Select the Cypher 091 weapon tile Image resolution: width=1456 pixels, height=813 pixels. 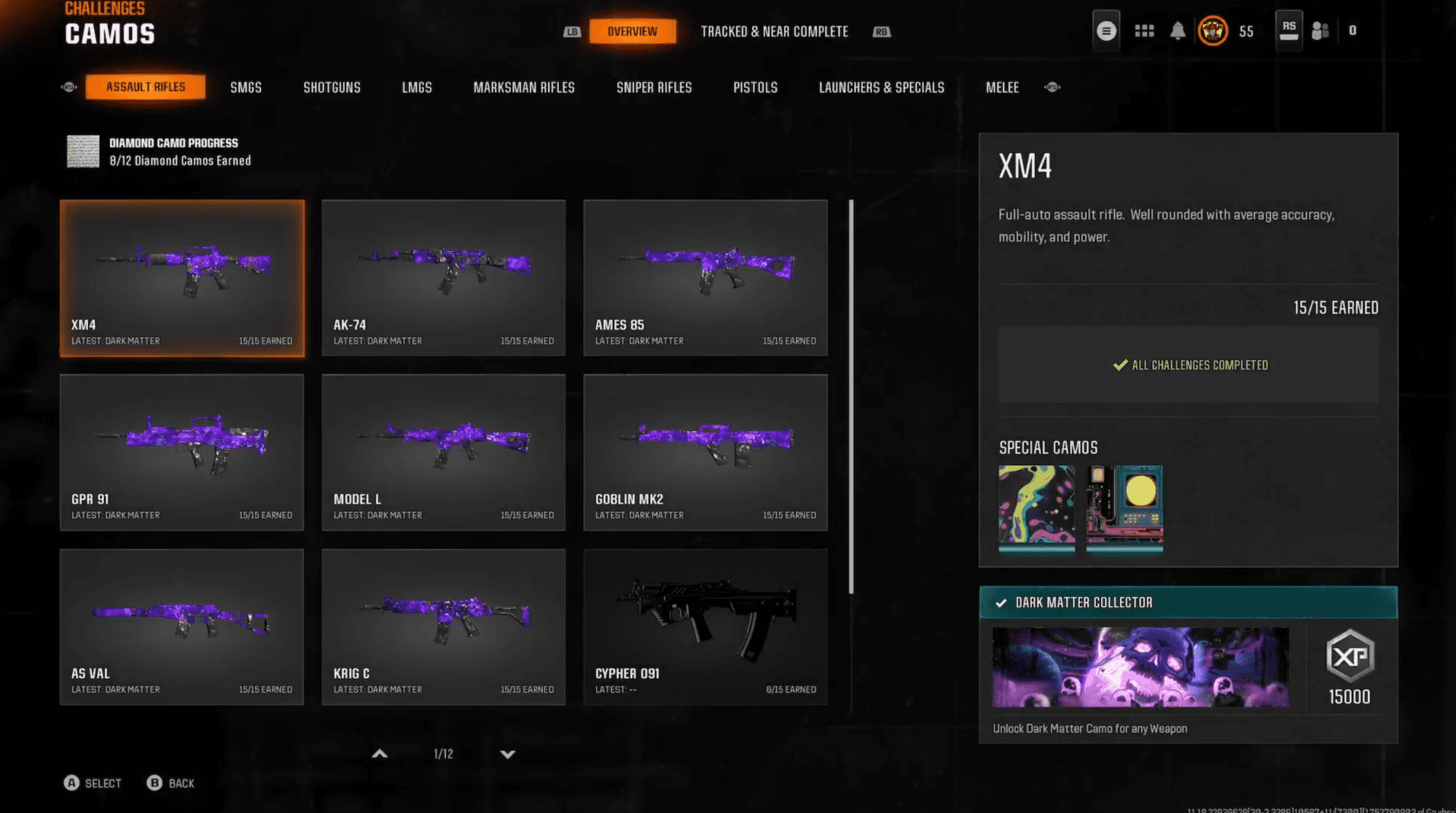tap(704, 627)
